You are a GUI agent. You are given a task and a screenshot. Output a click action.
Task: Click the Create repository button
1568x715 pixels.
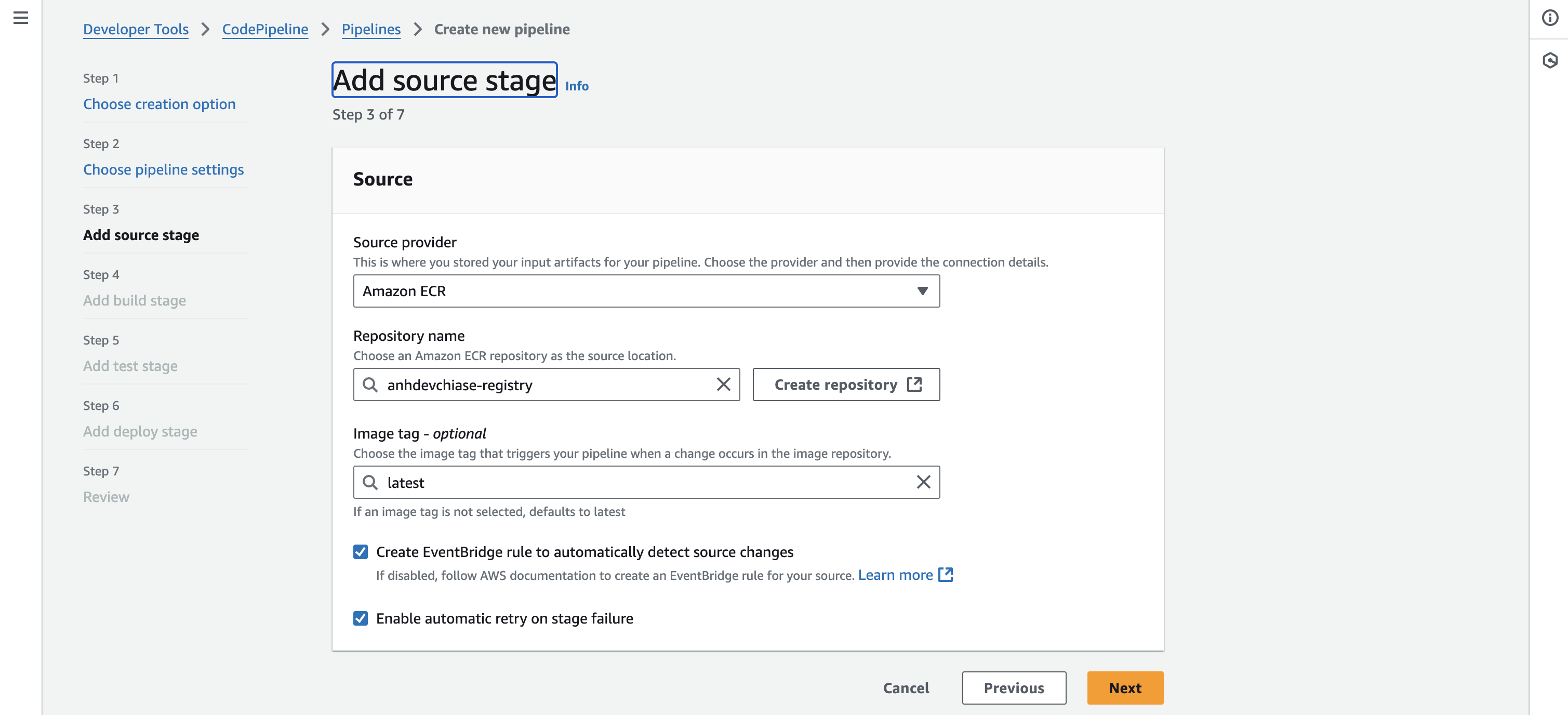[845, 385]
